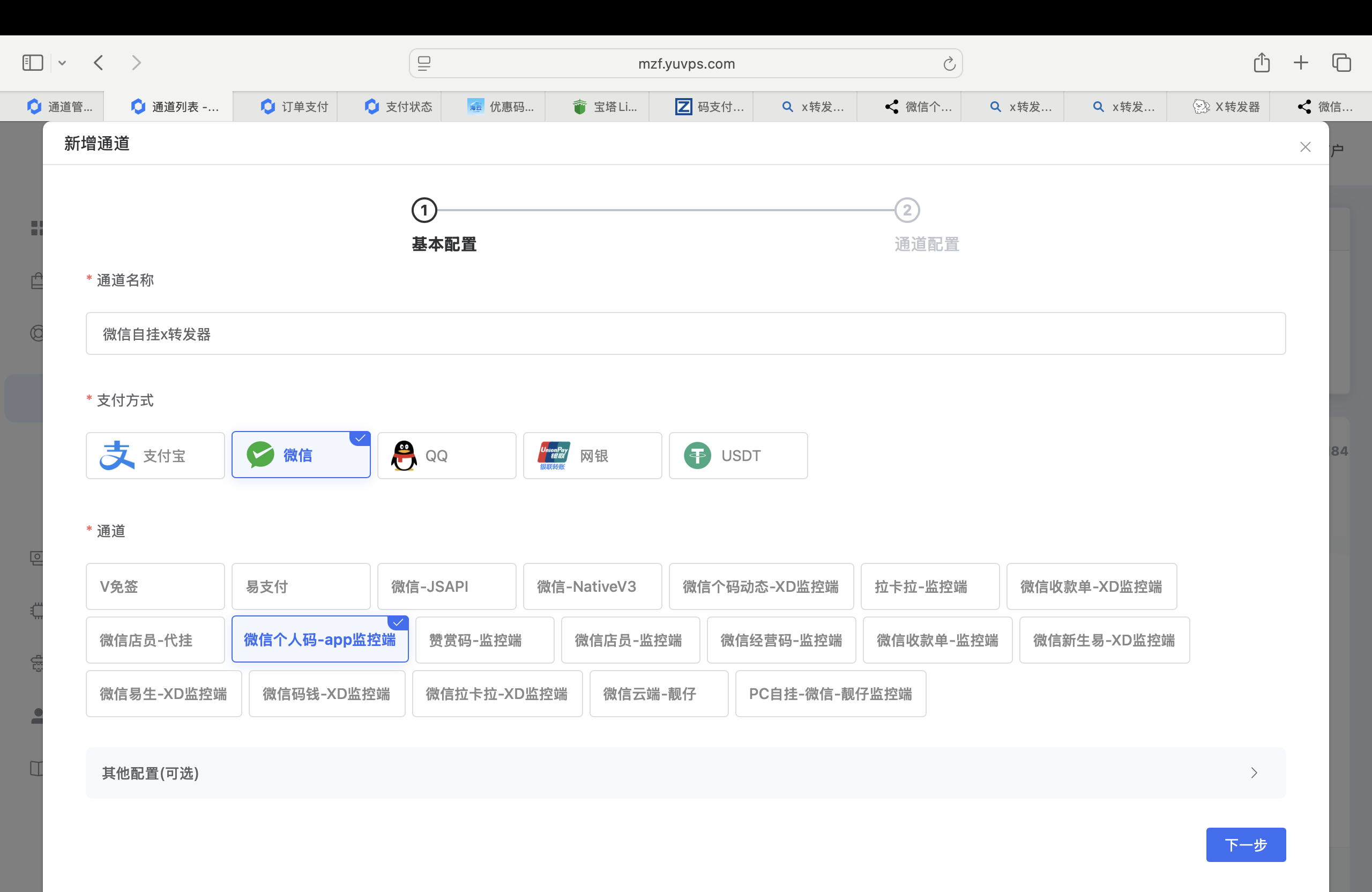The height and width of the screenshot is (892, 1372).
Task: Select the 微信-NativeV3 channel option
Action: point(592,586)
